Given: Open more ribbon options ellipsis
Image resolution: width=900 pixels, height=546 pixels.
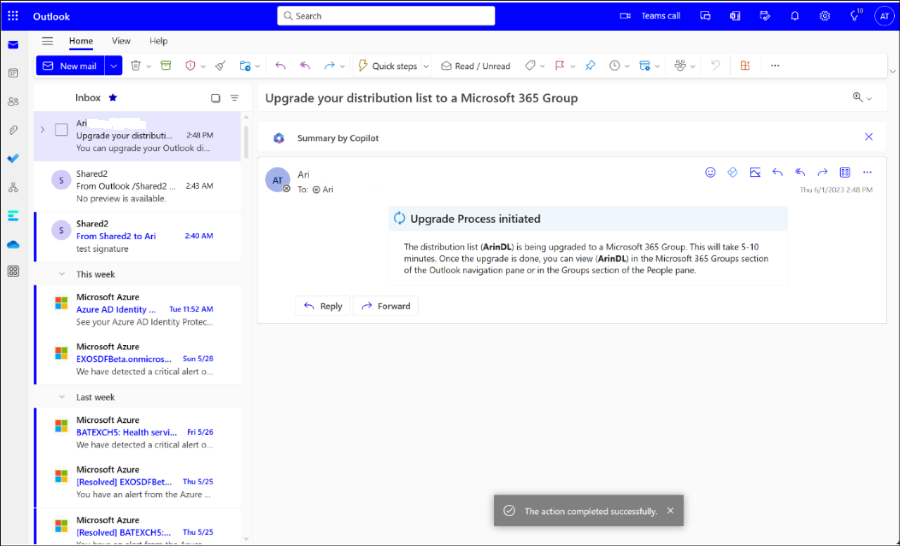Looking at the screenshot, I should (x=775, y=66).
